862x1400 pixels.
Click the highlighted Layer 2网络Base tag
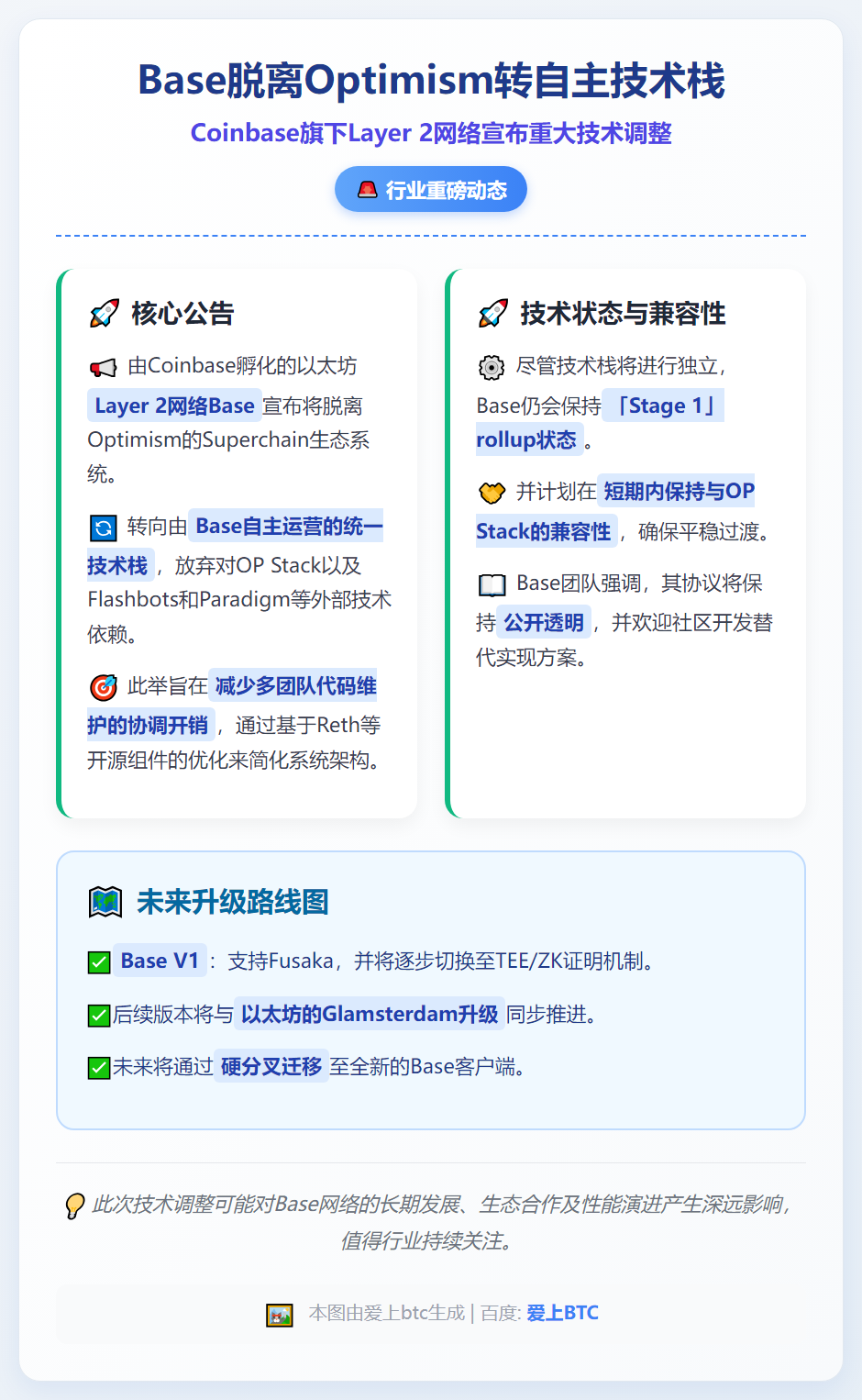click(174, 406)
